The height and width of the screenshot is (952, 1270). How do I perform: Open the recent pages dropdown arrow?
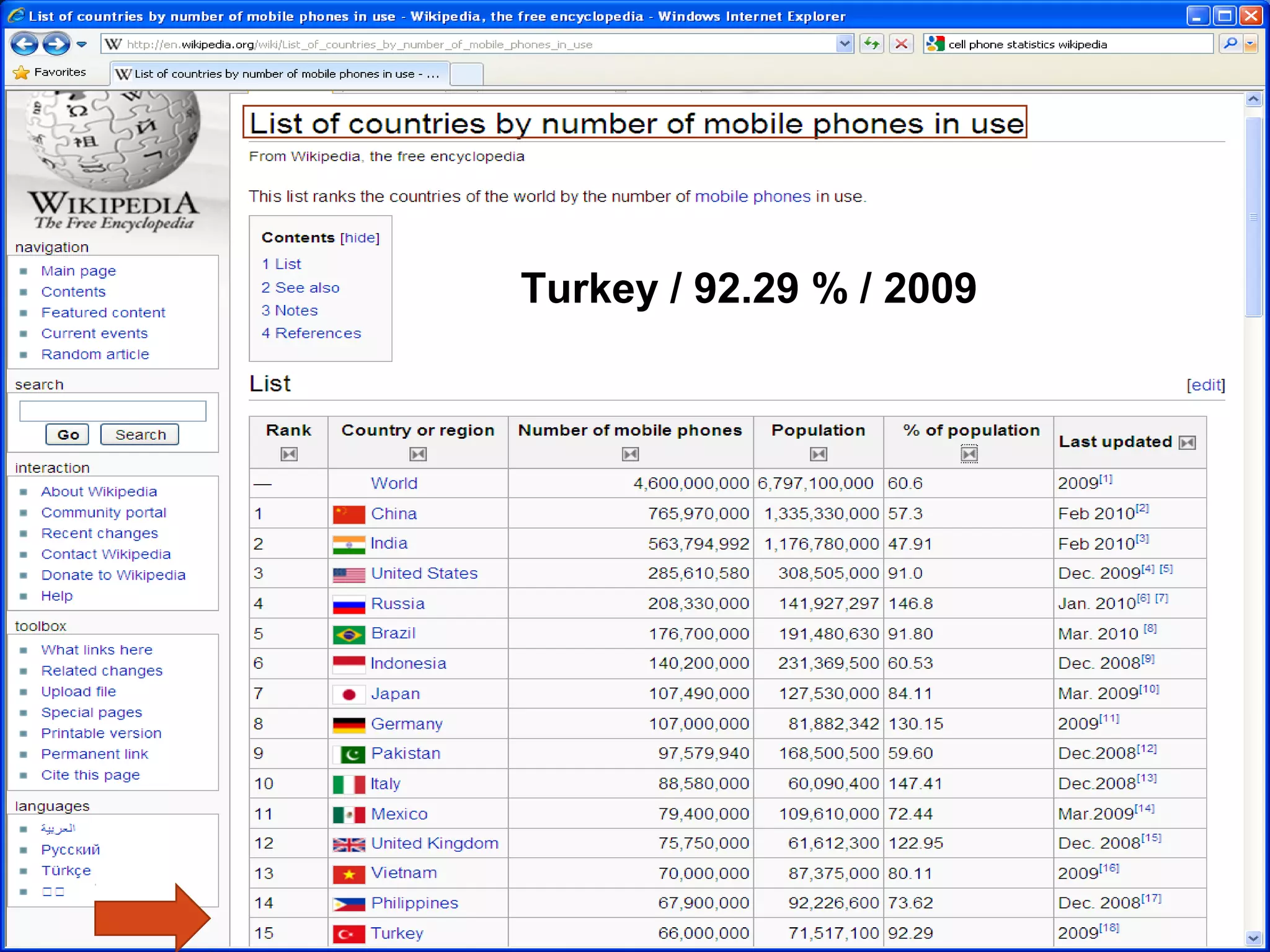coord(82,44)
